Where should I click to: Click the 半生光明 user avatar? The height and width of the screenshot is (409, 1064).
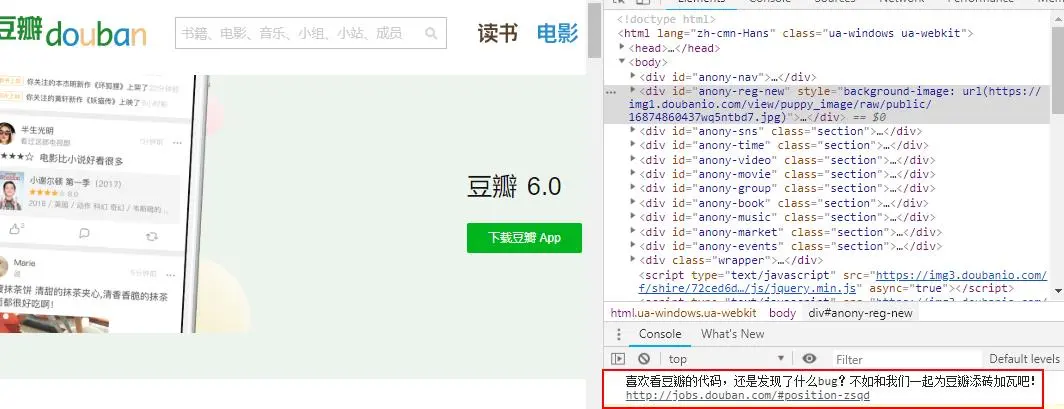click(5, 133)
